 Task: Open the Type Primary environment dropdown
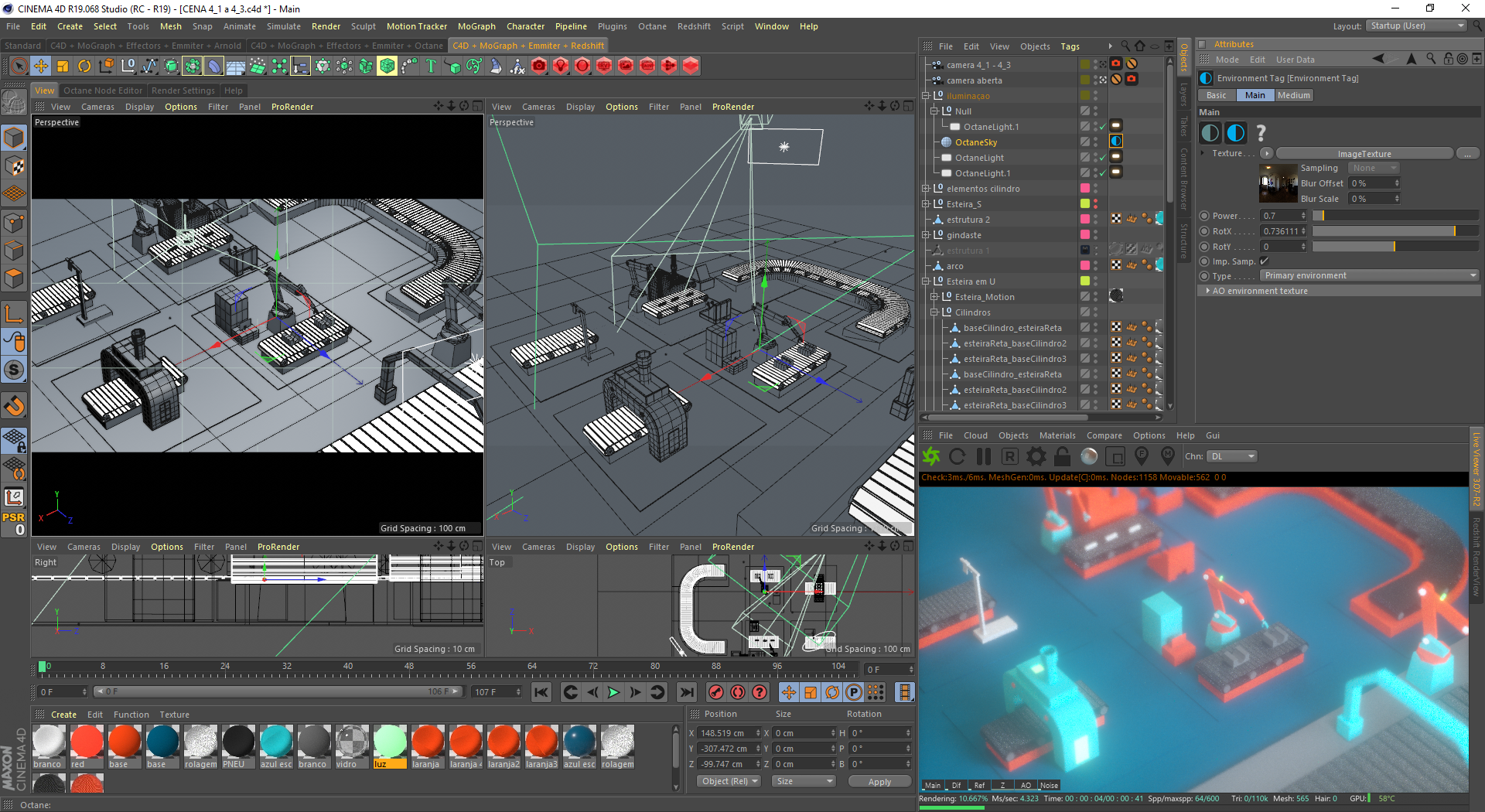tap(1370, 276)
